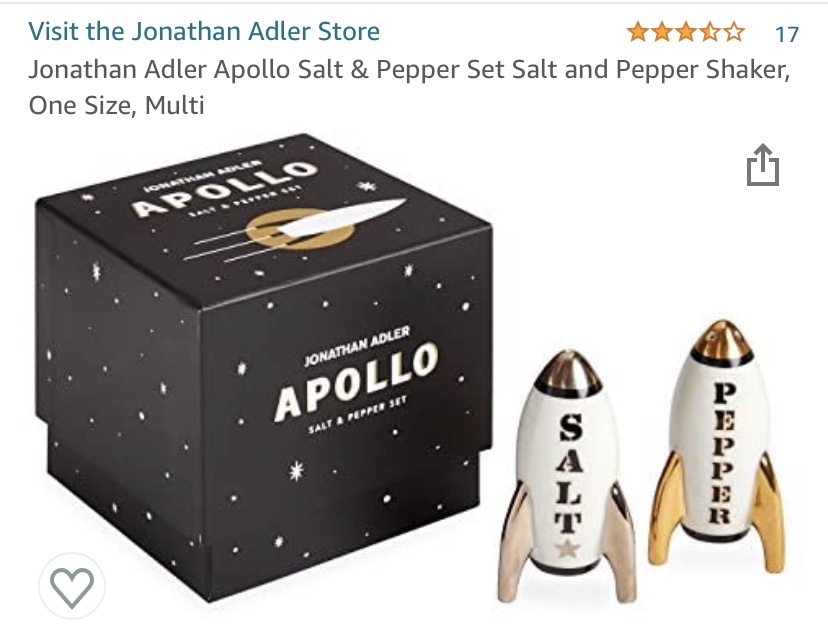828x633 pixels.
Task: Add item to wishlist with heart icon
Action: 72,586
